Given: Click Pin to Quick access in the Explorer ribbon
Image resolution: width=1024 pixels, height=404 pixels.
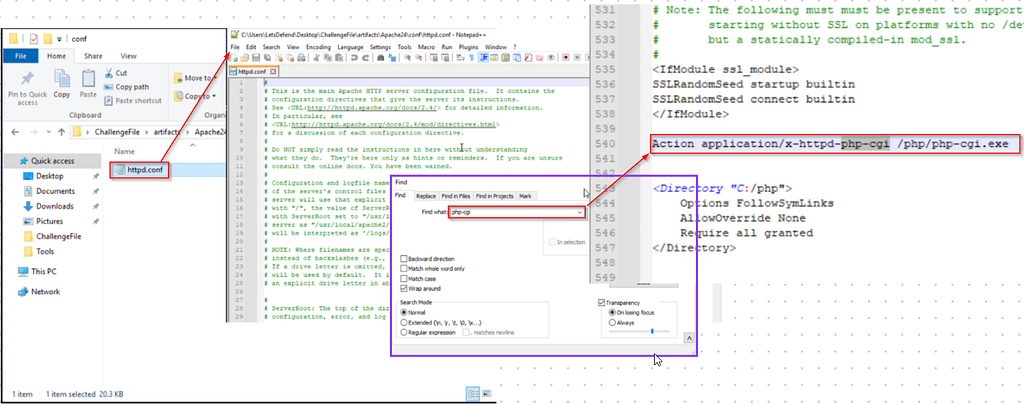Looking at the screenshot, I should pos(27,88).
